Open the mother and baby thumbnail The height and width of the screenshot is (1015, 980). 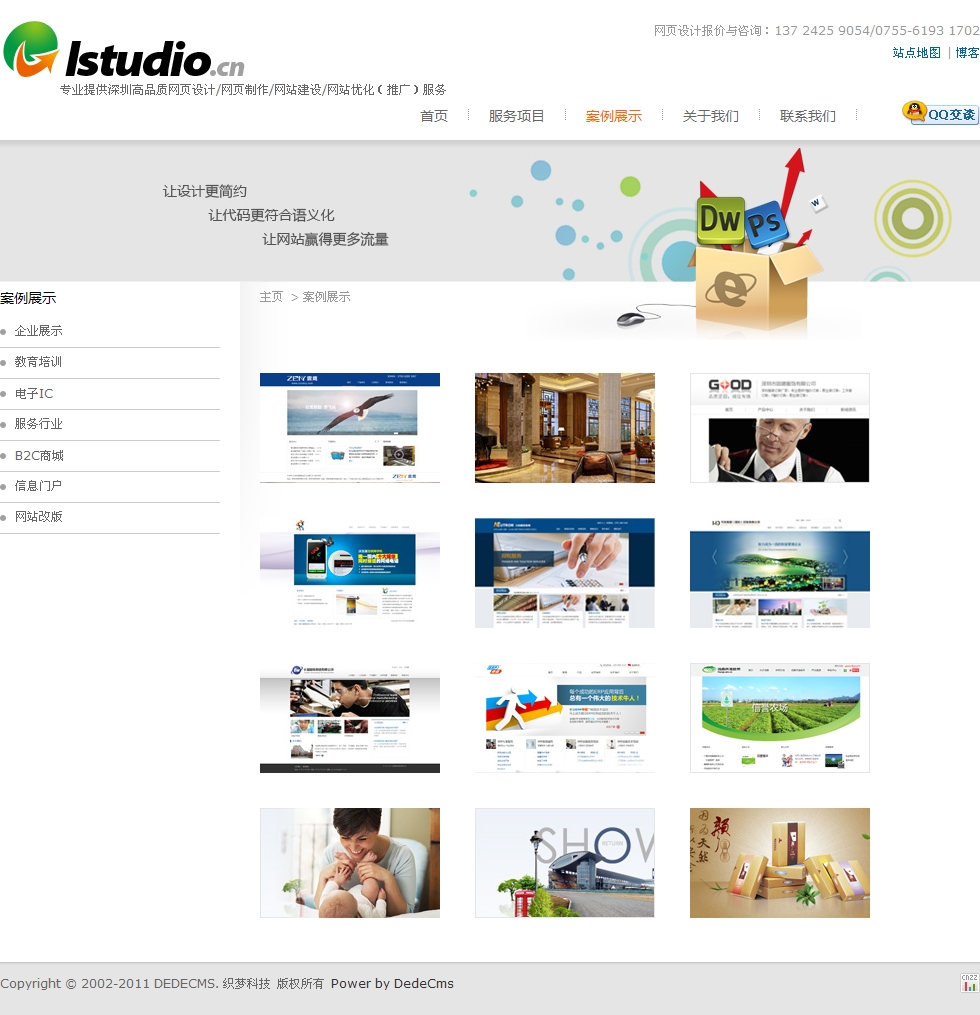point(349,862)
